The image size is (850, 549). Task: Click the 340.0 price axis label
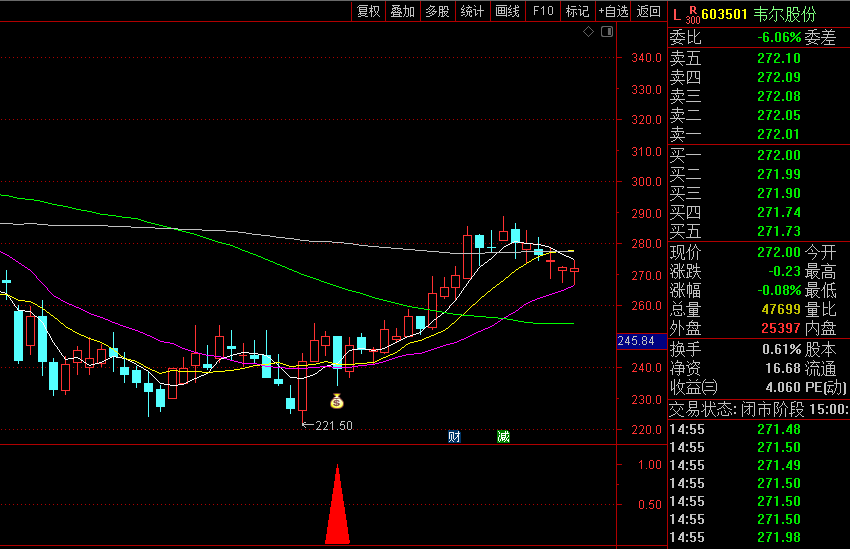[x=646, y=57]
